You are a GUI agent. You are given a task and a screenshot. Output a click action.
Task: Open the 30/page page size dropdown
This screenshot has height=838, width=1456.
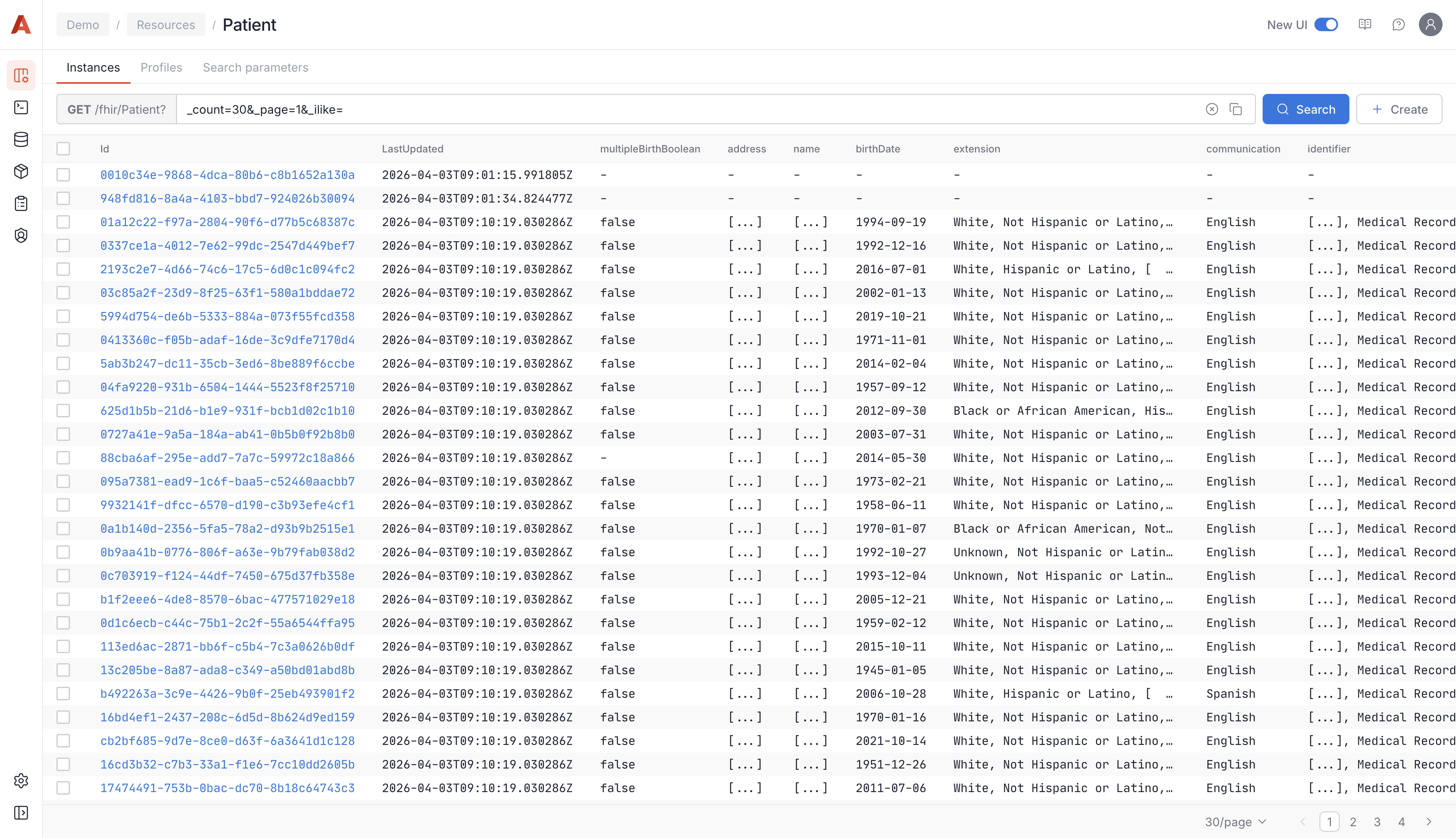[x=1236, y=822]
